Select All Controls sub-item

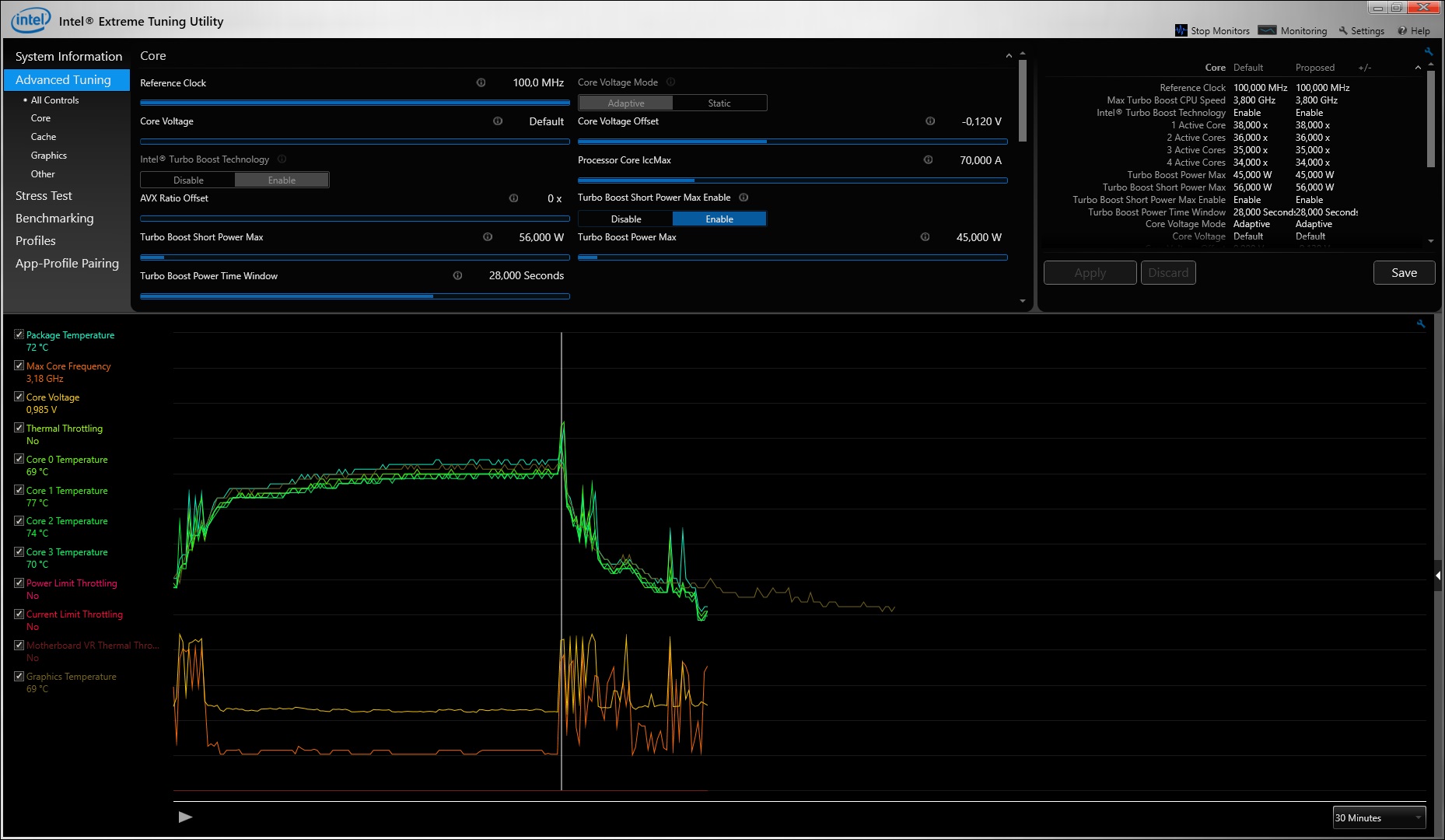54,100
